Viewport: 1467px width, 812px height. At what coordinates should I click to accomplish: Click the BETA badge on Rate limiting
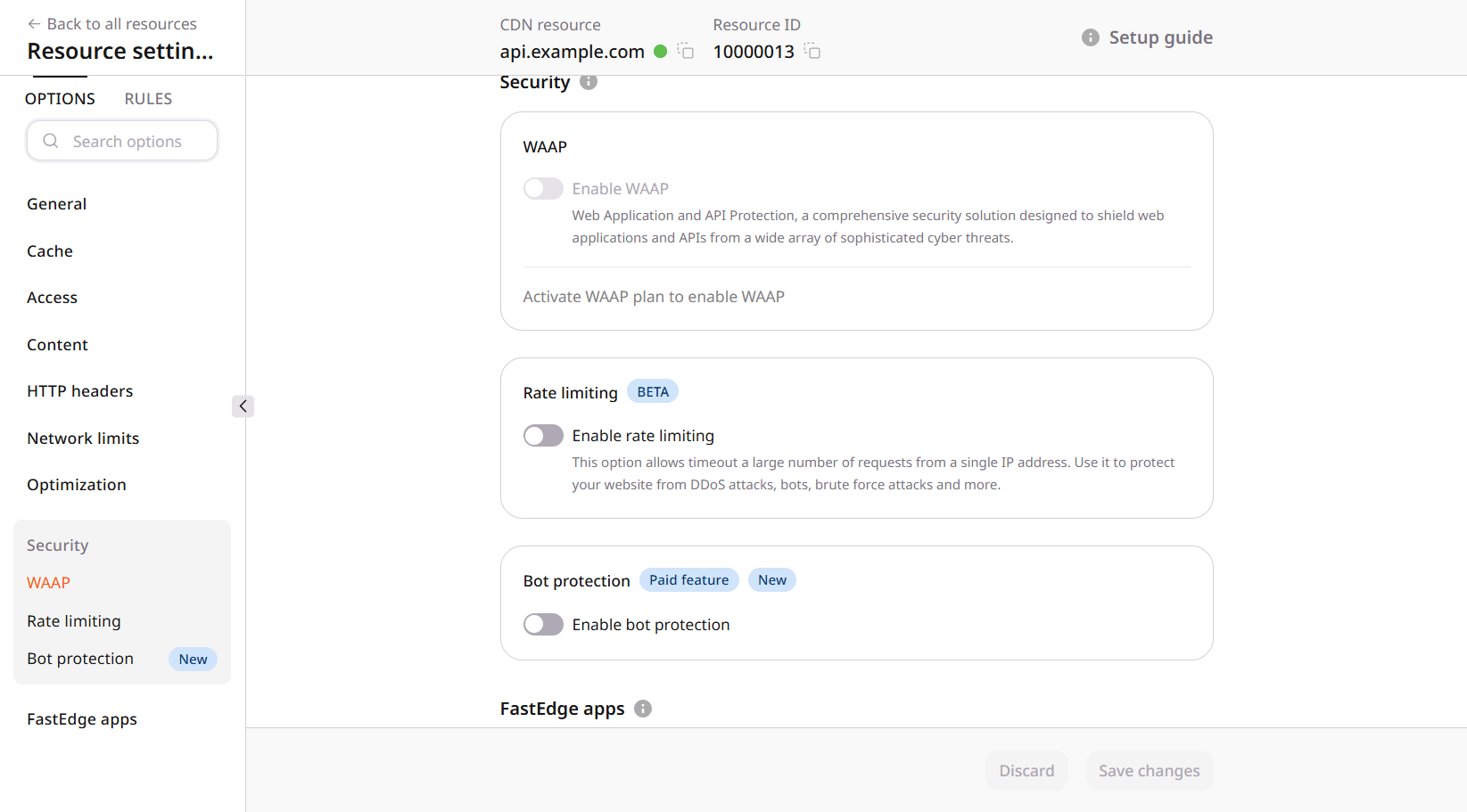(x=653, y=392)
